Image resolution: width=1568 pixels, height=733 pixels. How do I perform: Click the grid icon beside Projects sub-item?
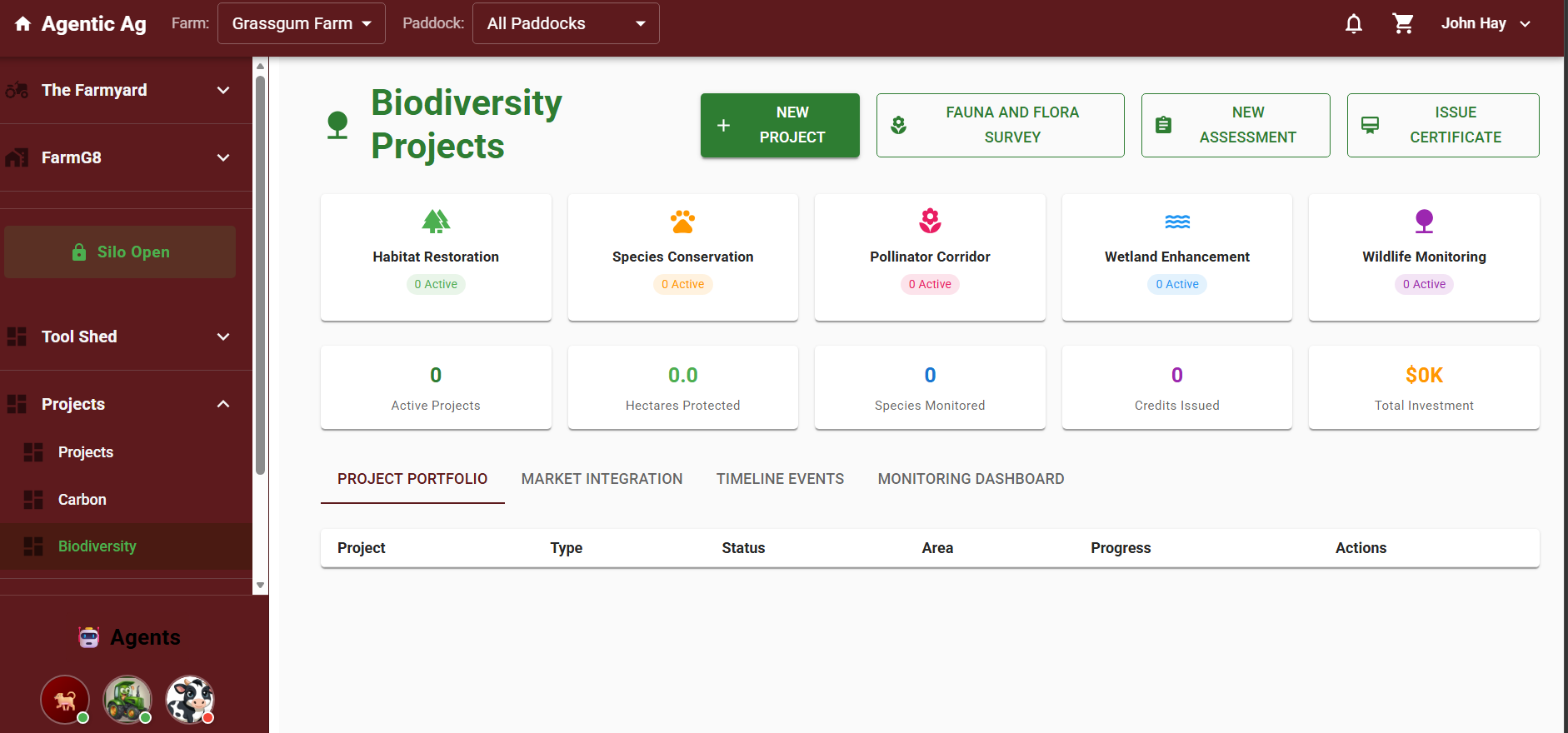click(x=33, y=452)
